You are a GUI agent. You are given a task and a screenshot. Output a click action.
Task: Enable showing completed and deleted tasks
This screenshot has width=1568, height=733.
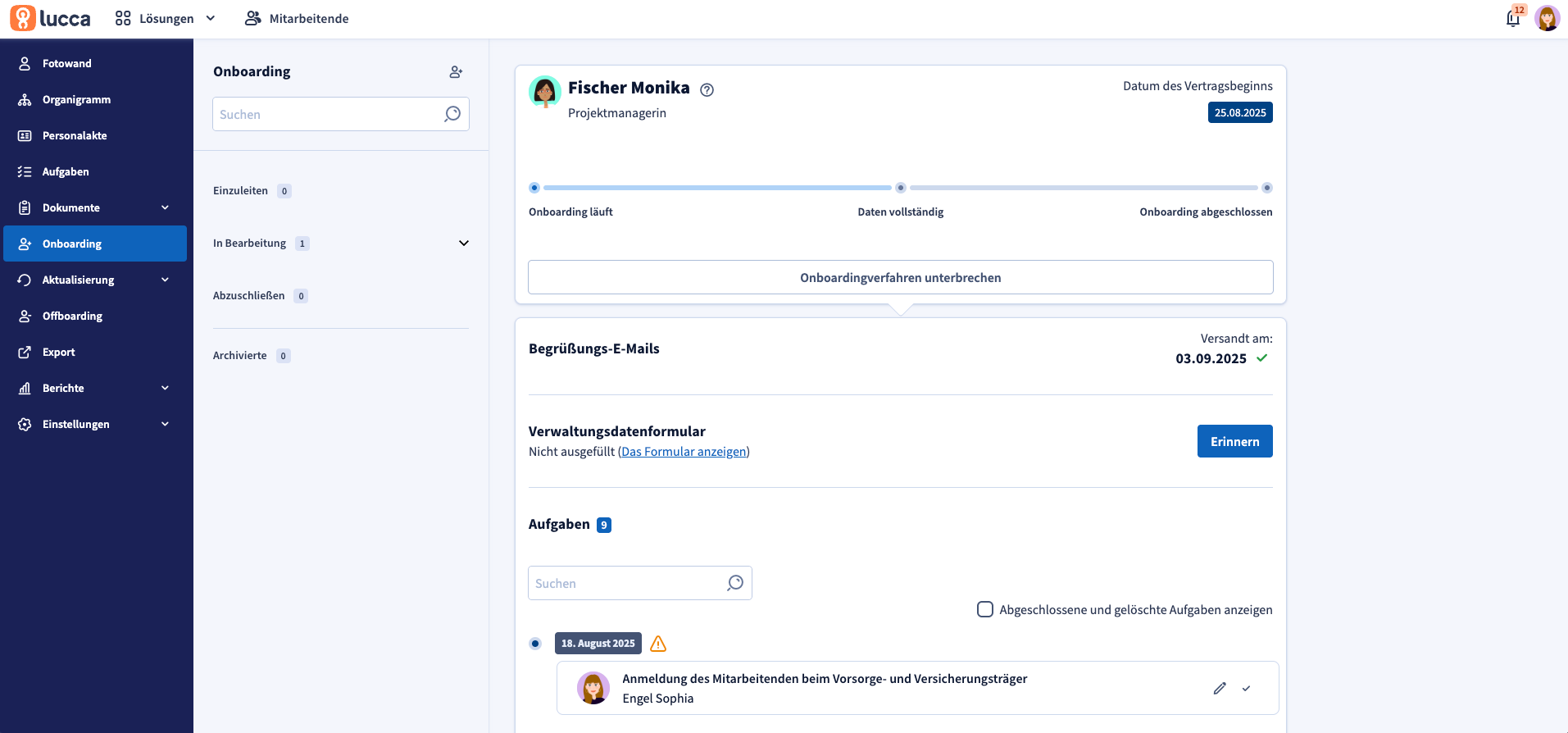tap(985, 609)
